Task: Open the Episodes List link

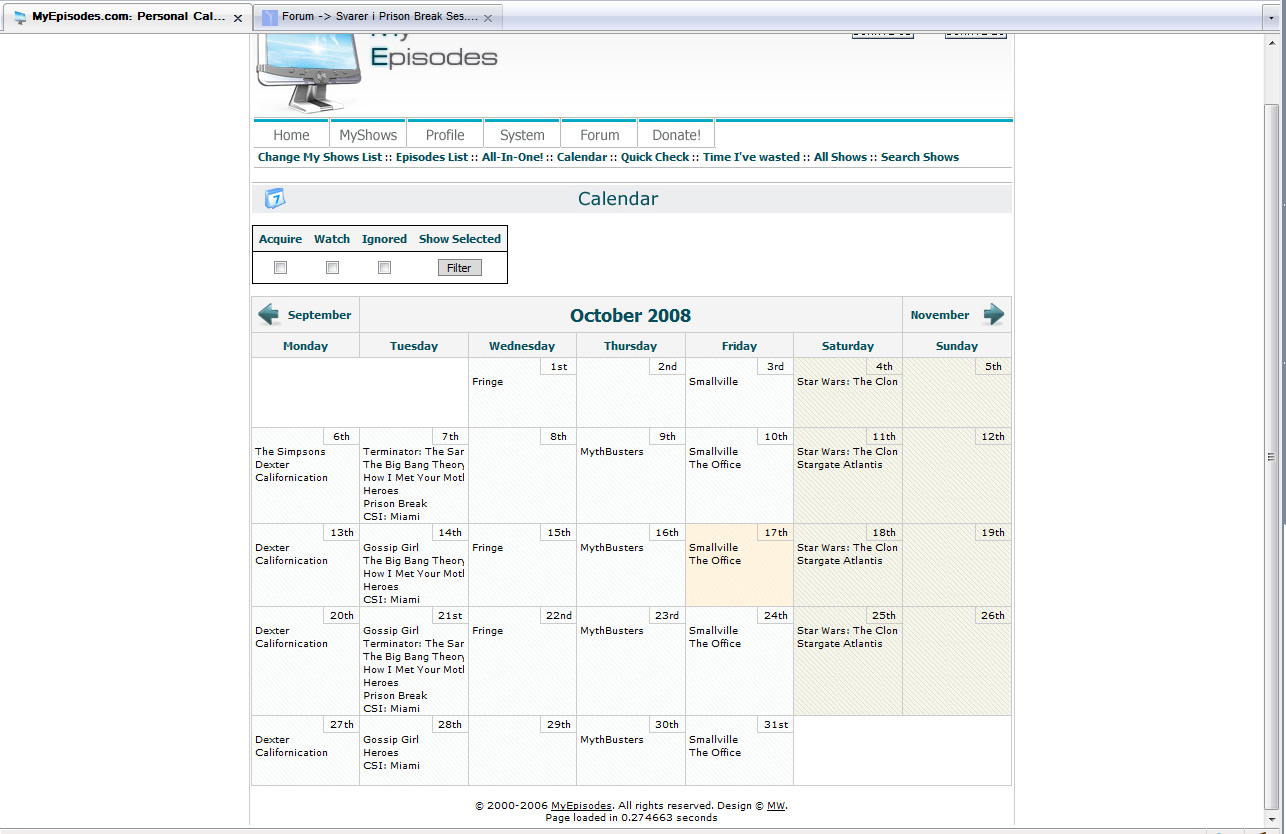Action: pos(432,157)
